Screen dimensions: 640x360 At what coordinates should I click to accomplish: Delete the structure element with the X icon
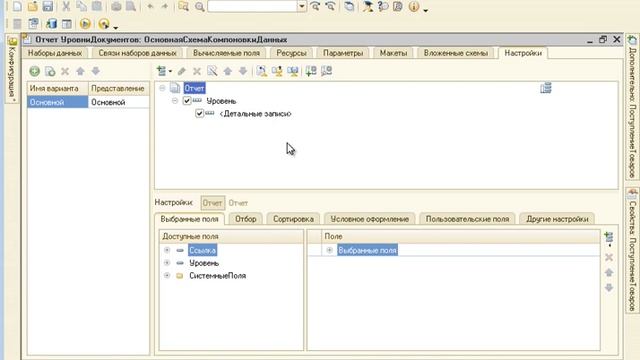click(197, 71)
